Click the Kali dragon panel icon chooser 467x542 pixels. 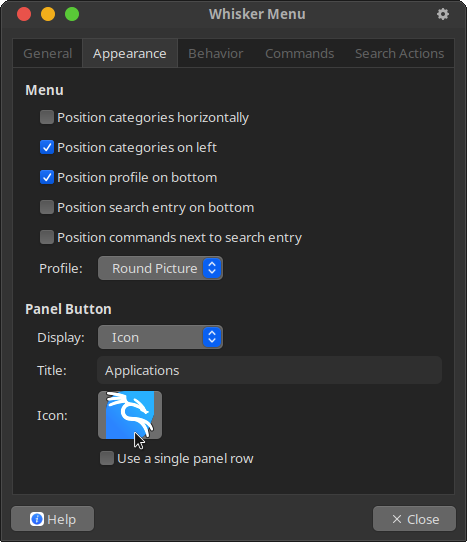(130, 415)
